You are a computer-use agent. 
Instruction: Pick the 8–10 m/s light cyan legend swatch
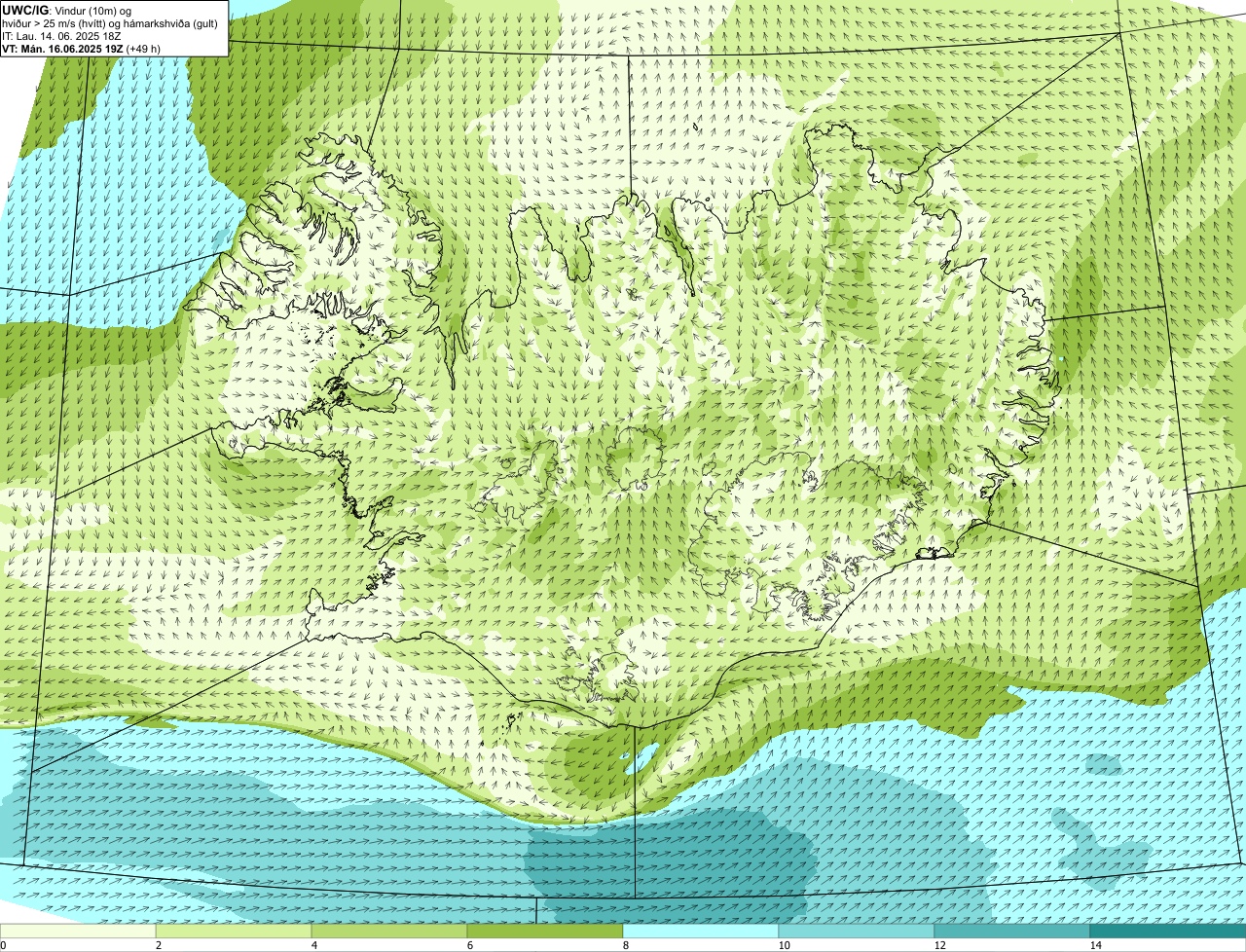(x=701, y=932)
